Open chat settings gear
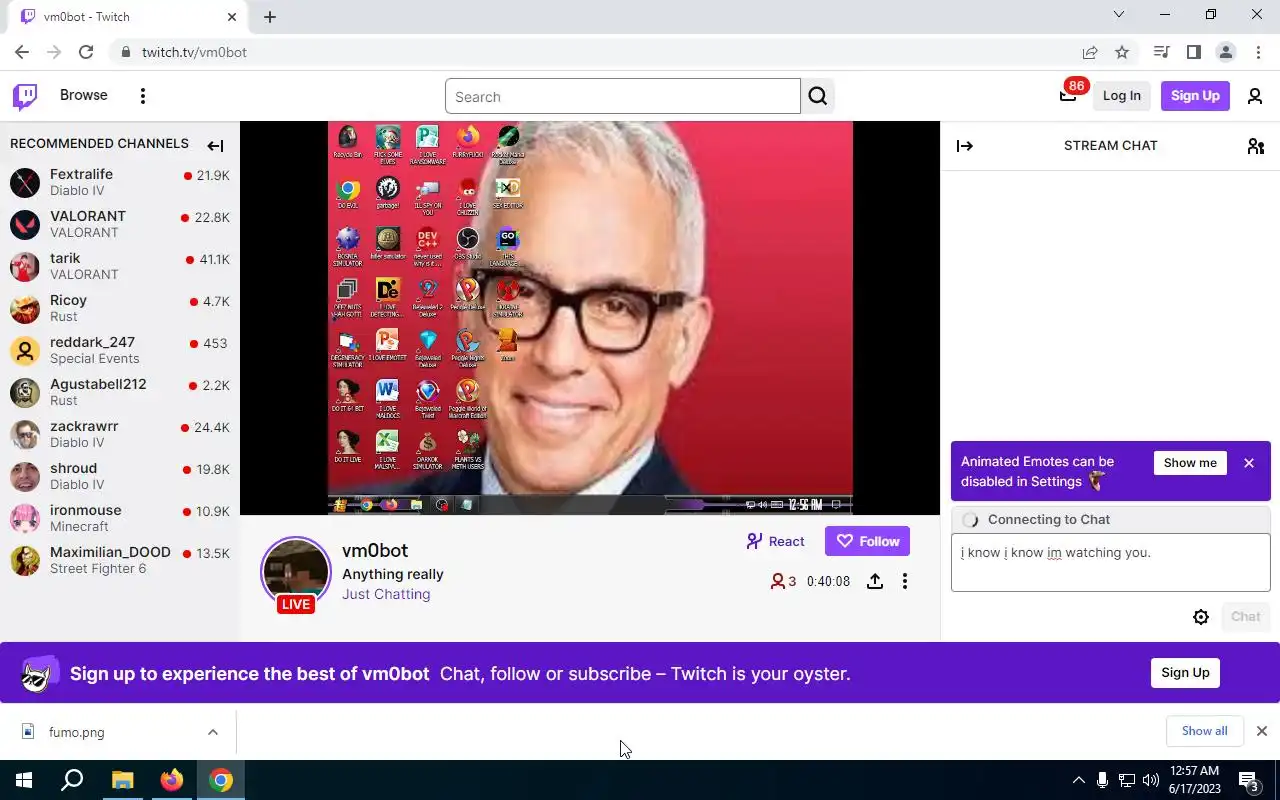This screenshot has width=1280, height=800. pos(1201,617)
